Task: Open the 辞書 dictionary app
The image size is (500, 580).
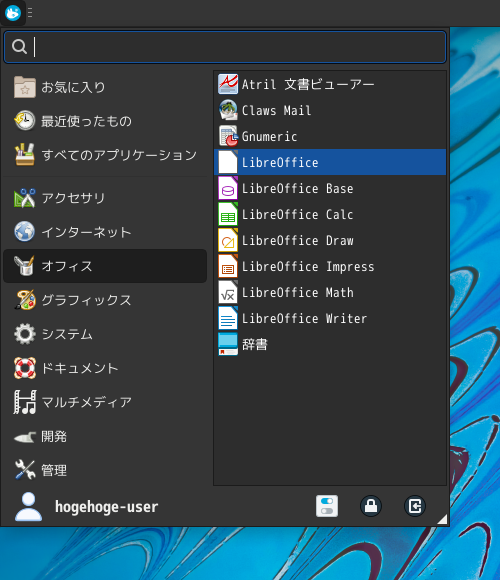Action: point(330,344)
